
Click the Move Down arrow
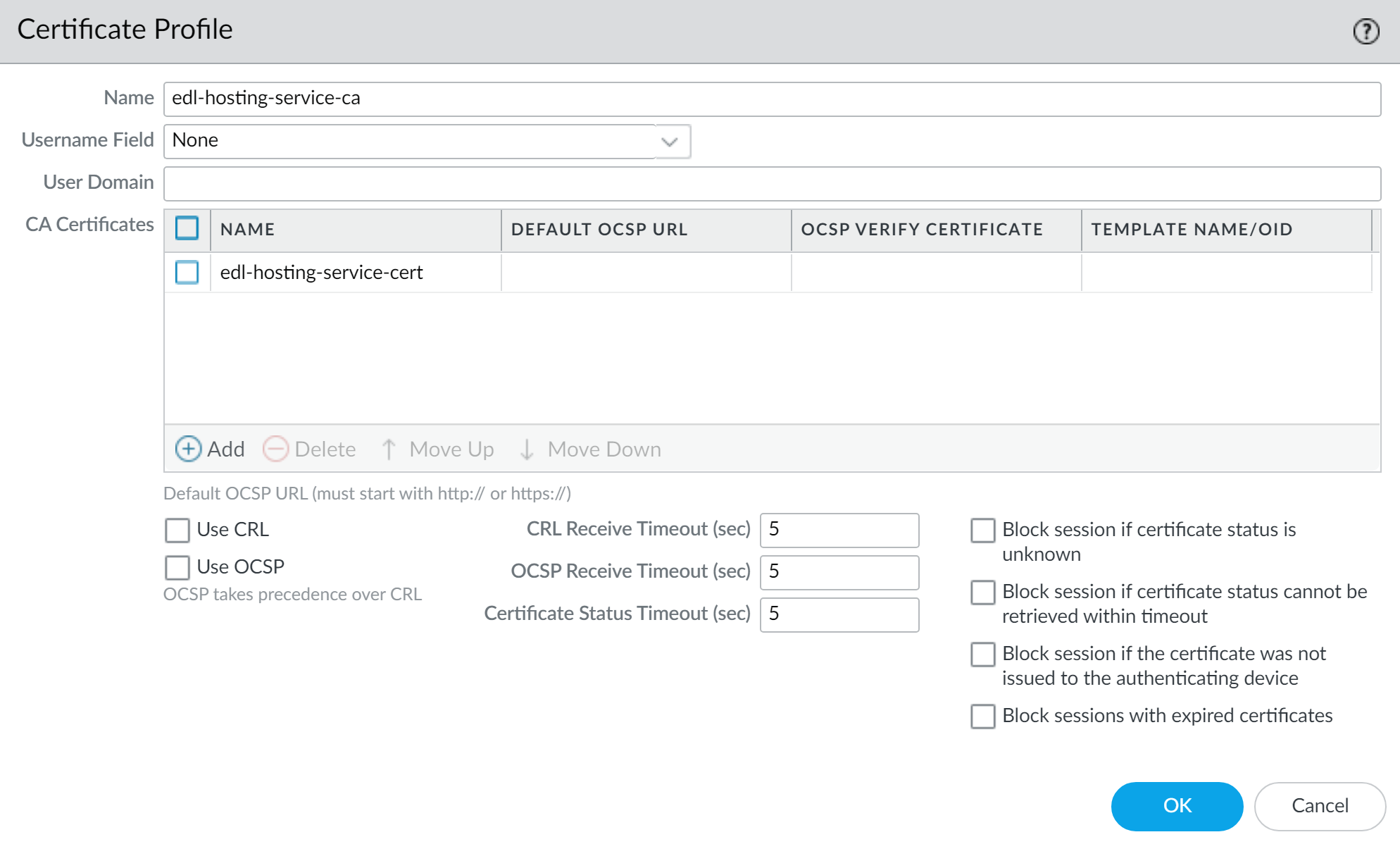pyautogui.click(x=527, y=449)
